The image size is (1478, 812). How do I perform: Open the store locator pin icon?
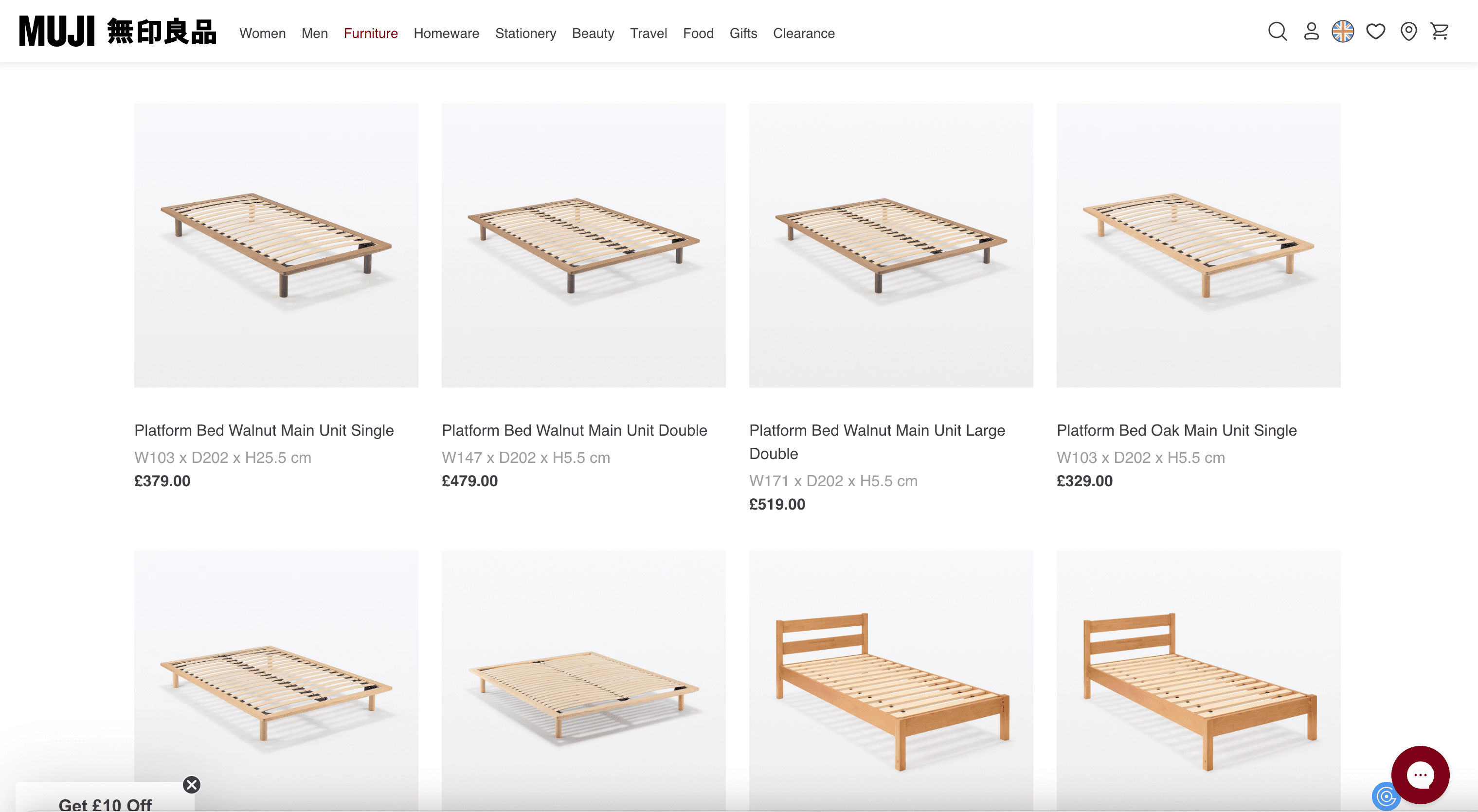coord(1408,32)
